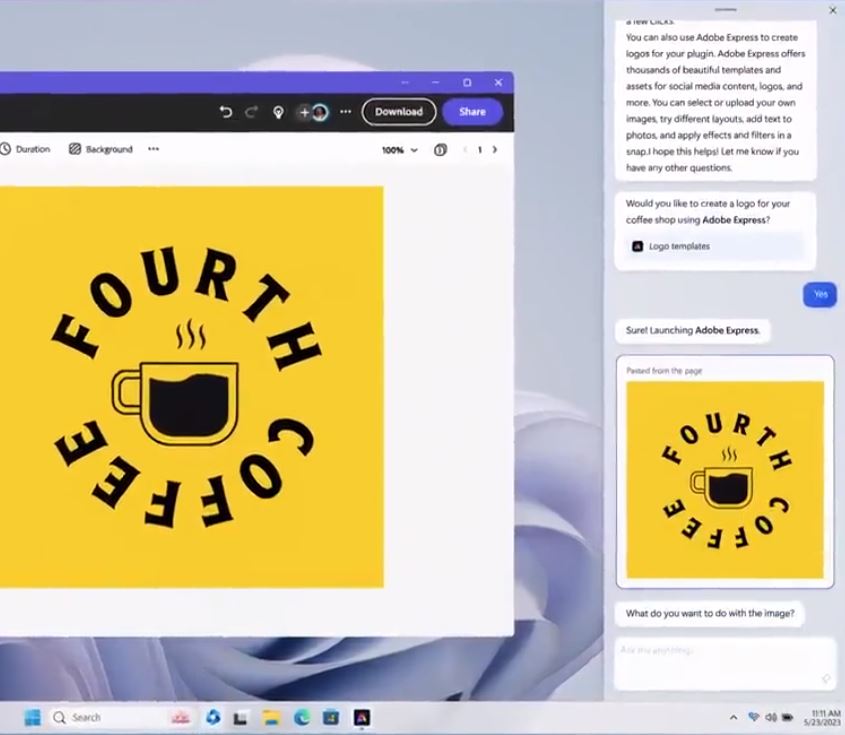Open the network Wi-Fi tray icon

click(x=753, y=717)
